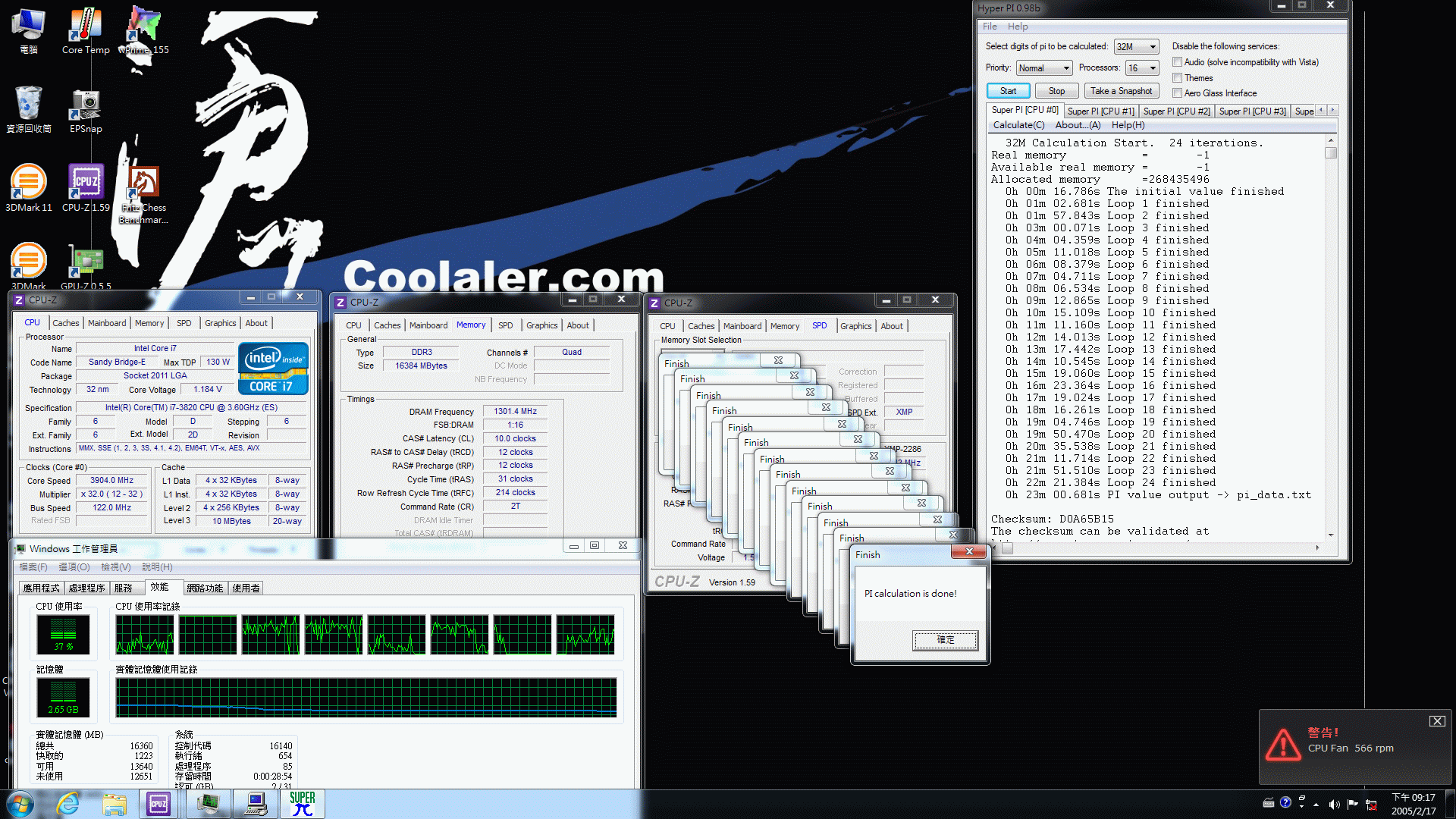The image size is (1456, 819).
Task: Open the Action Center flag icon
Action: (x=1352, y=804)
